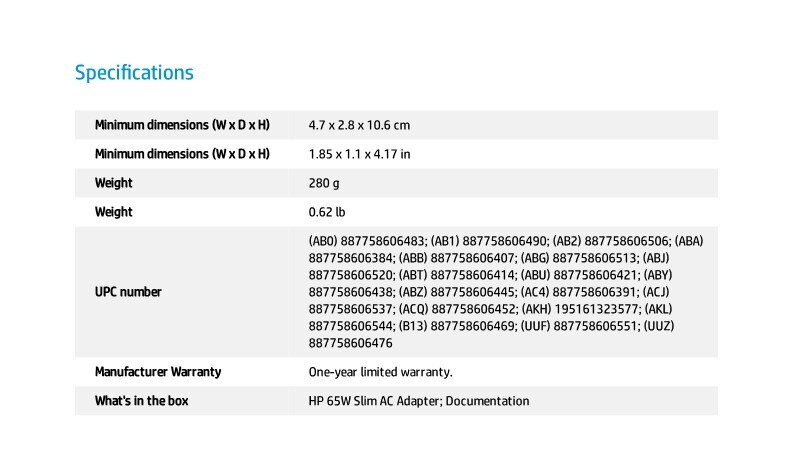
Task: Click the Manufacturer Warranty label
Action: tap(158, 372)
